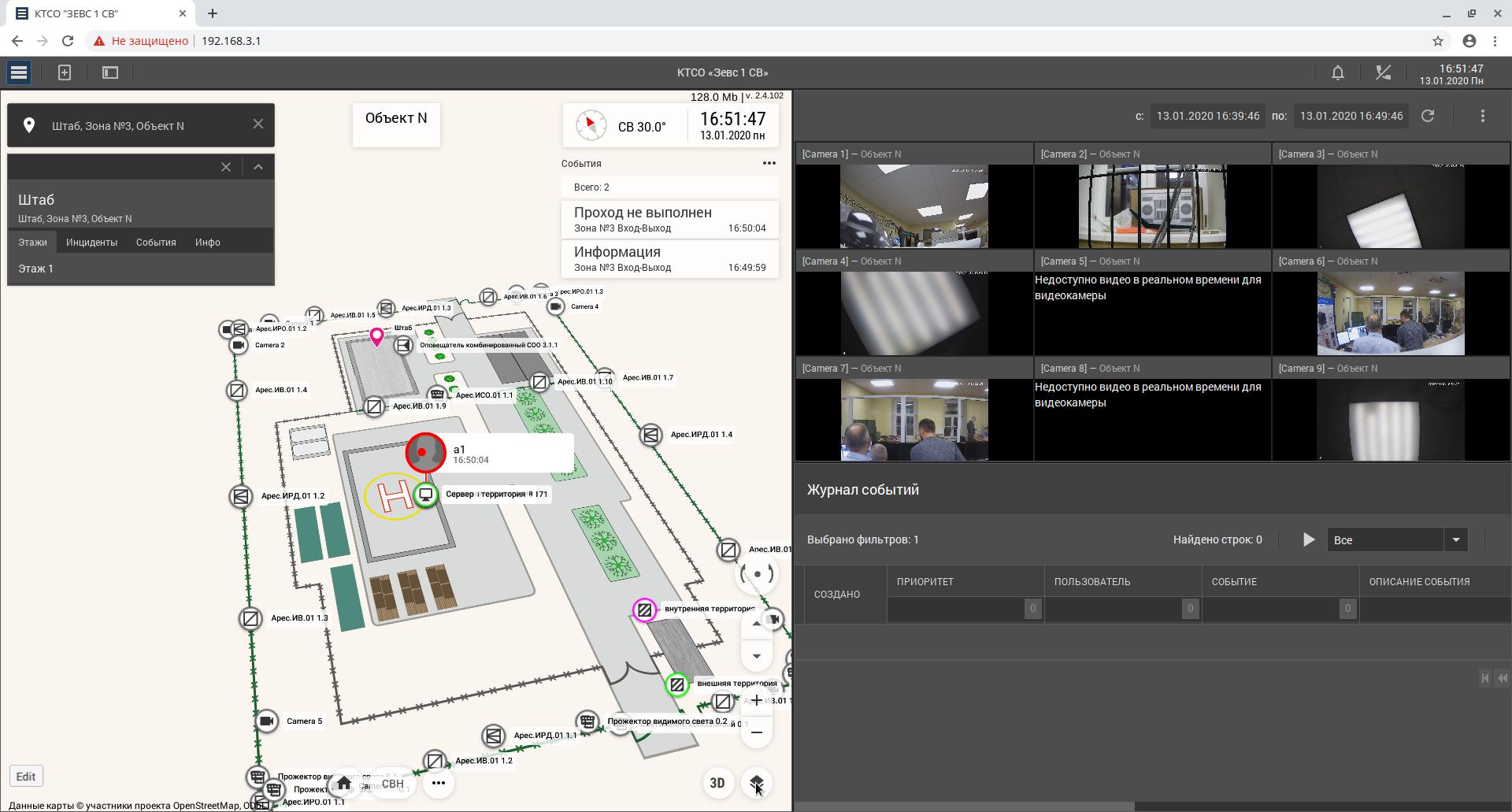Play the event journal playback
Image resolution: width=1512 pixels, height=812 pixels.
tap(1308, 540)
